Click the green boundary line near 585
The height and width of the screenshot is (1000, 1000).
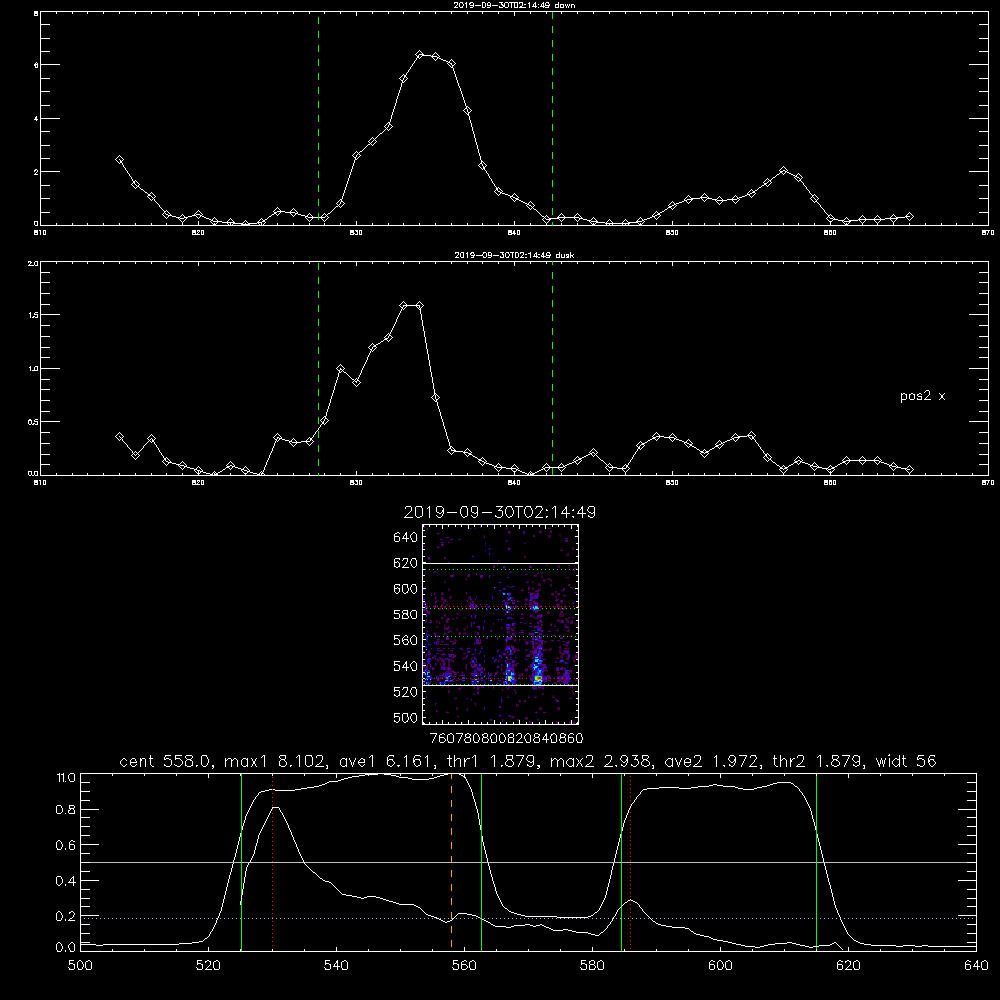pyautogui.click(x=621, y=861)
